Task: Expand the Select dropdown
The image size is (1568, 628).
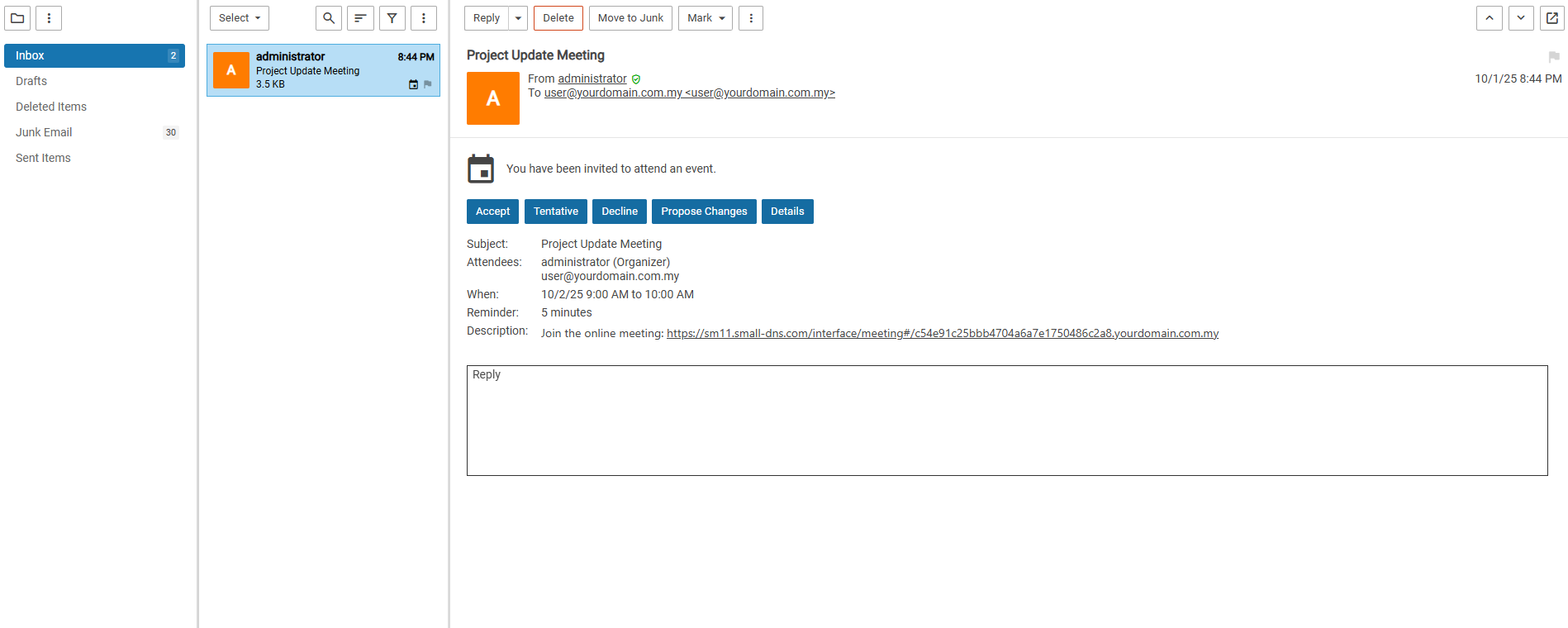Action: click(240, 18)
